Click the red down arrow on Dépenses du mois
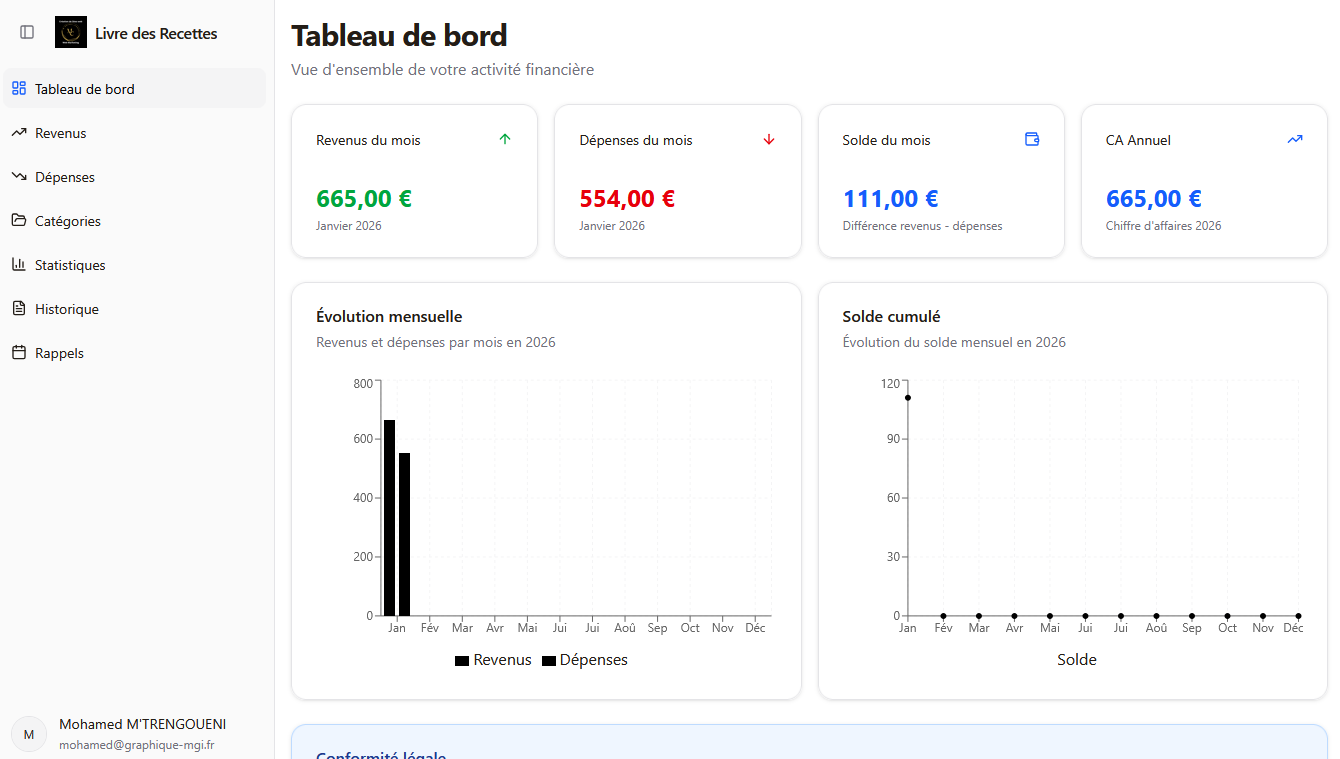 point(769,139)
